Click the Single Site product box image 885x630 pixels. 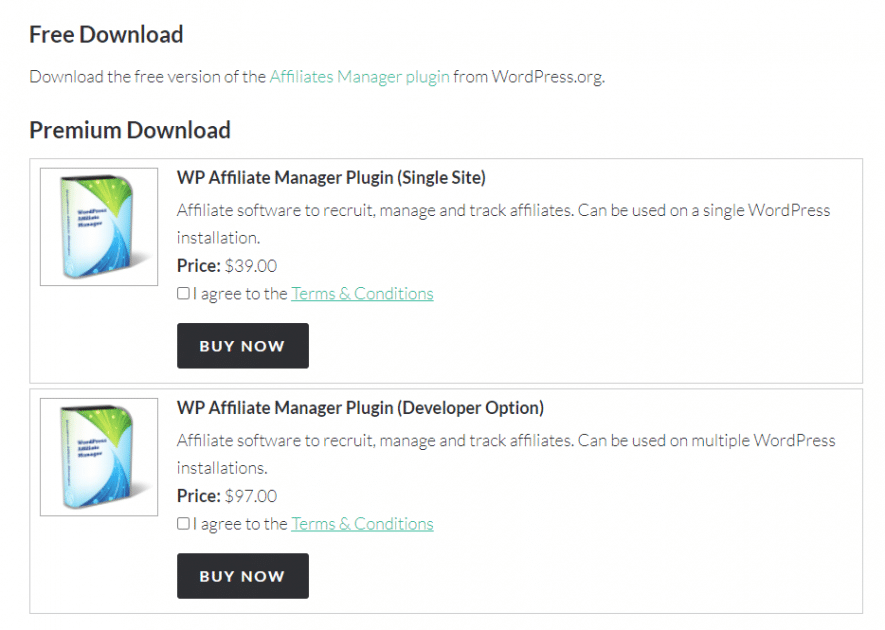(x=99, y=226)
